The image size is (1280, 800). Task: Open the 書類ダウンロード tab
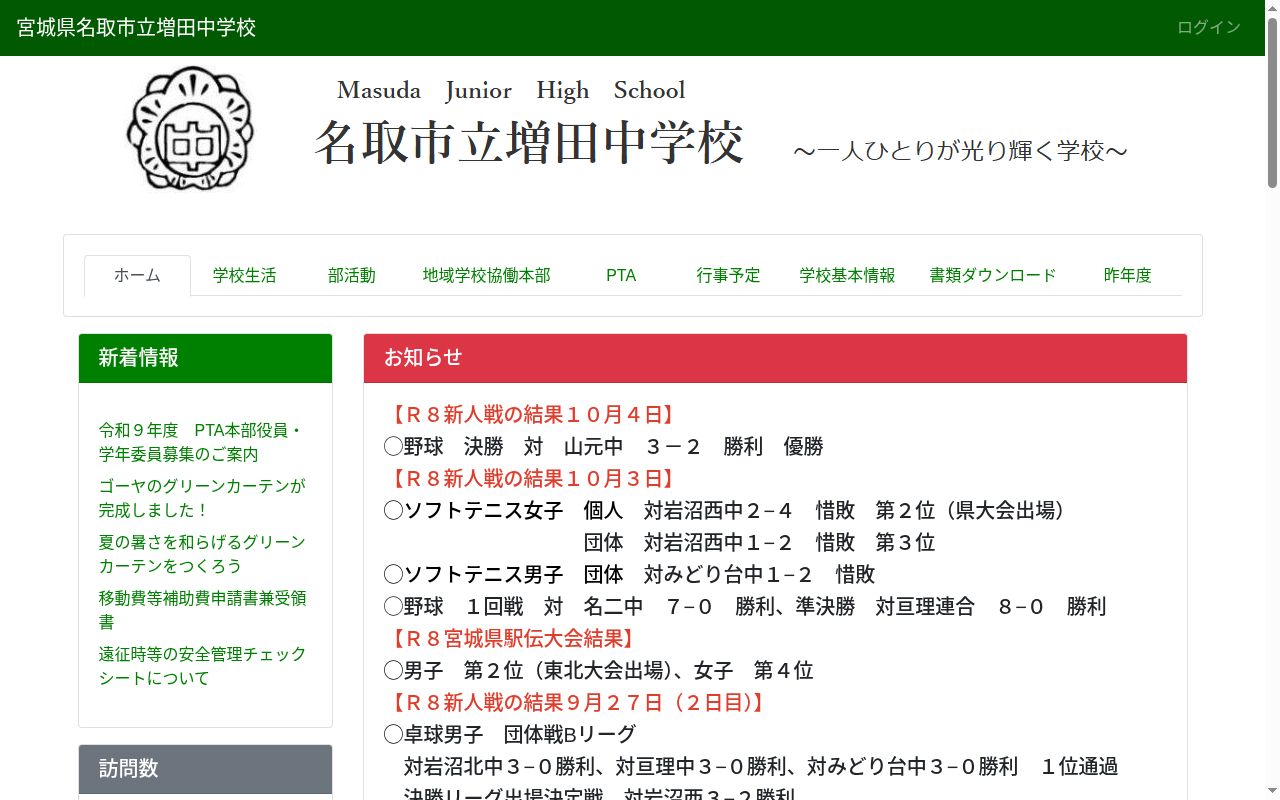tap(992, 275)
